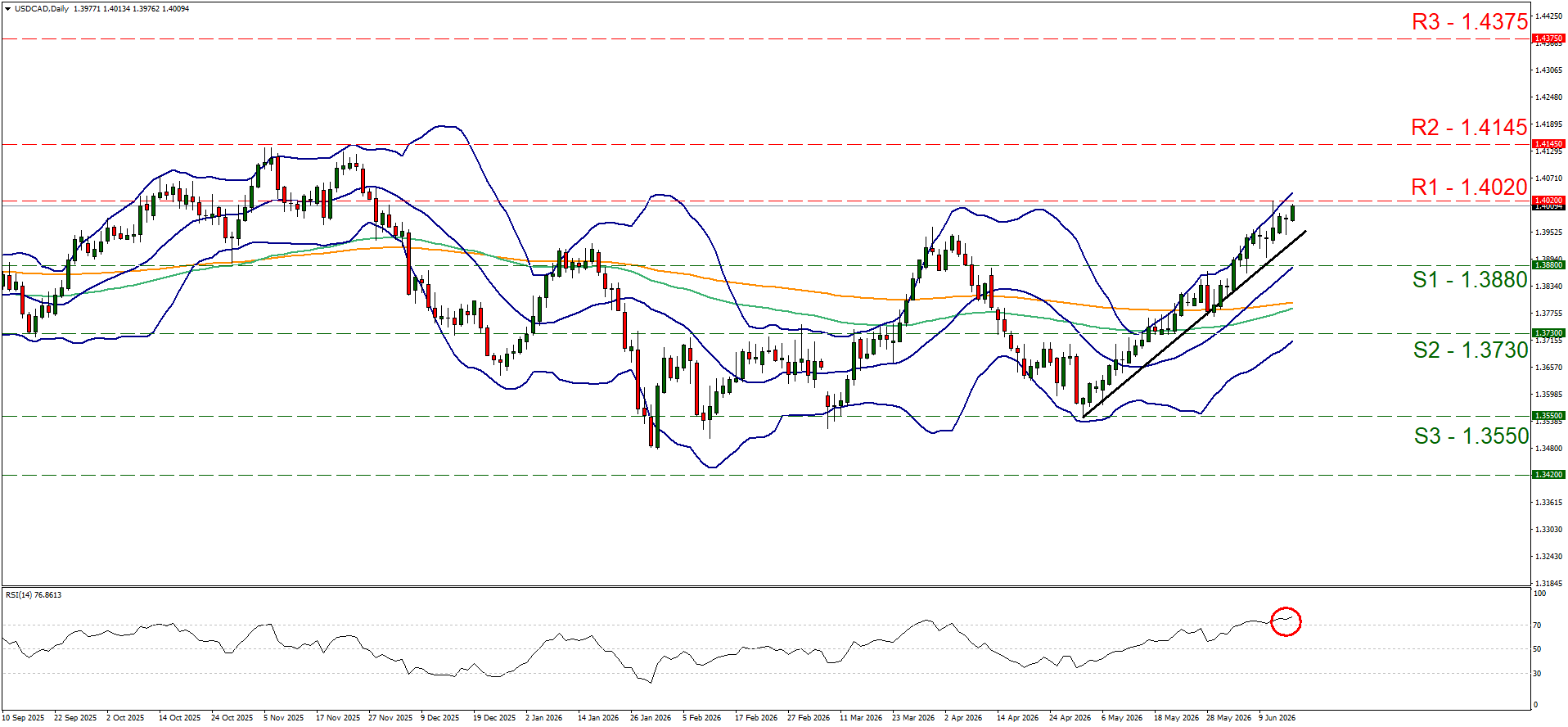Click the 18 May 2026 date label
Viewport: 1568px width, 727px height.
[1176, 718]
